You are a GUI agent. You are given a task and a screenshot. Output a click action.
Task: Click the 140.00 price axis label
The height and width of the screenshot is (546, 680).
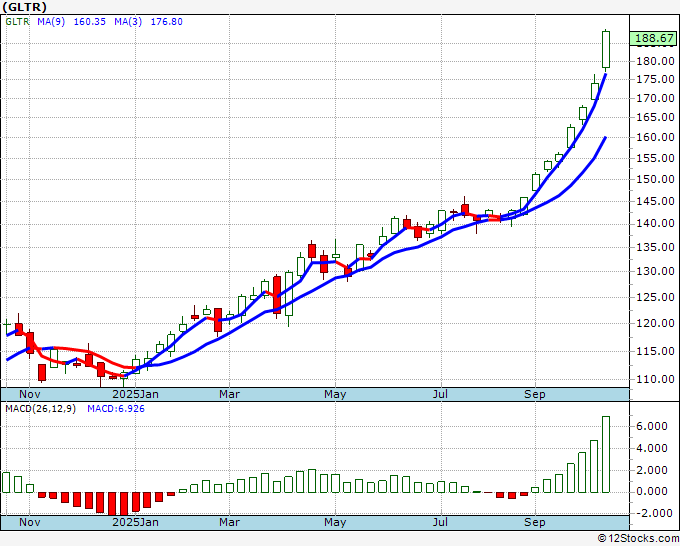655,223
